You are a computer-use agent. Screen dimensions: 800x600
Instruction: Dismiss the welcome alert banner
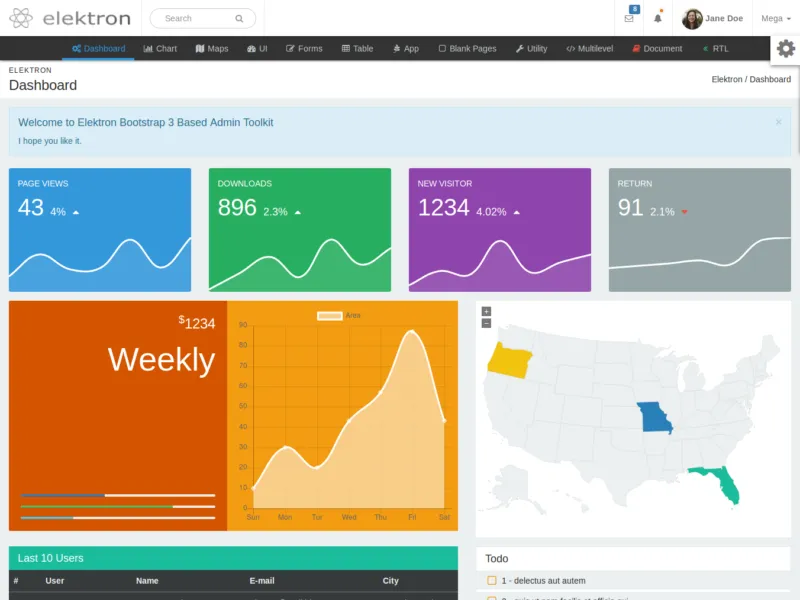coord(779,122)
